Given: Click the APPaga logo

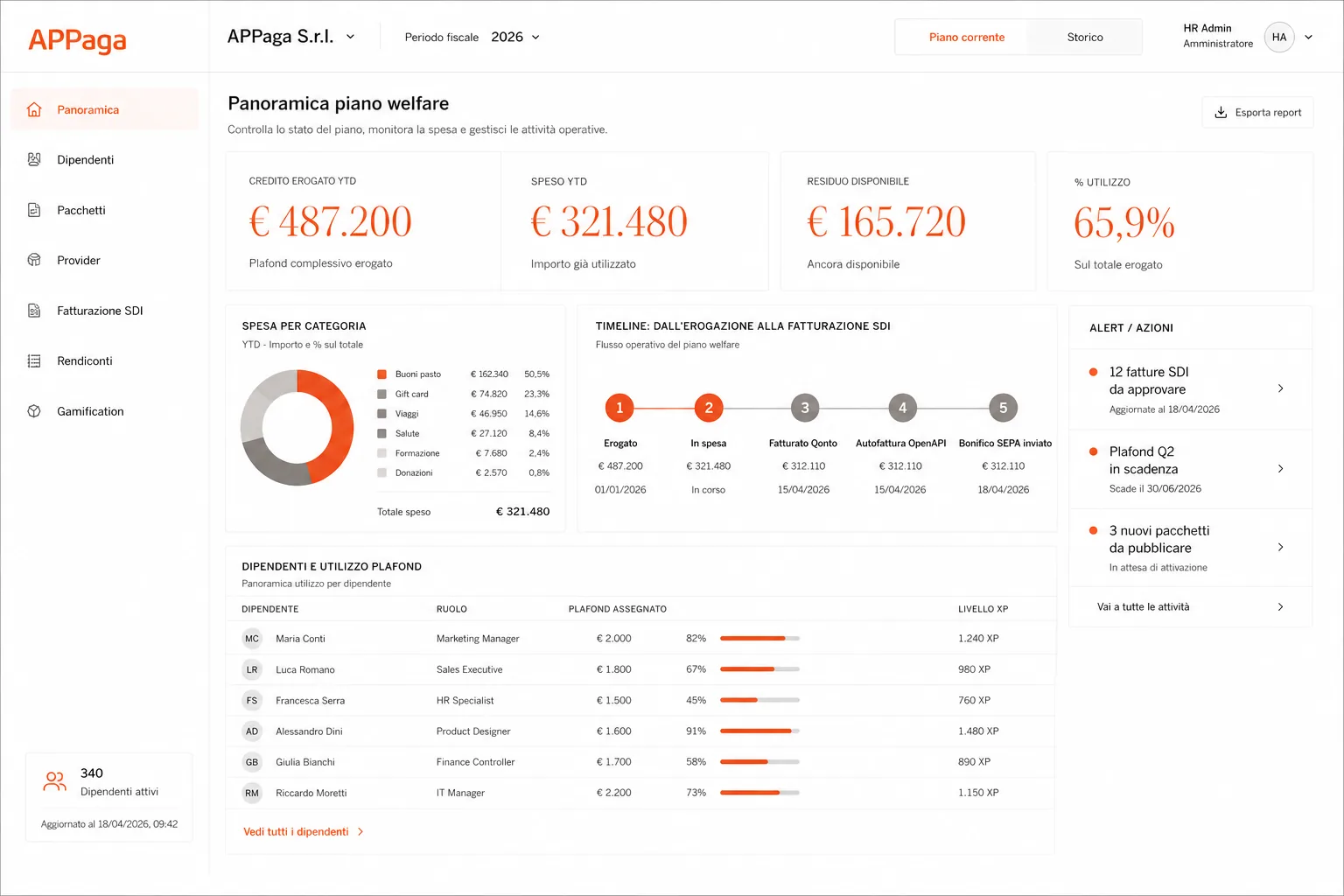Looking at the screenshot, I should 77,40.
